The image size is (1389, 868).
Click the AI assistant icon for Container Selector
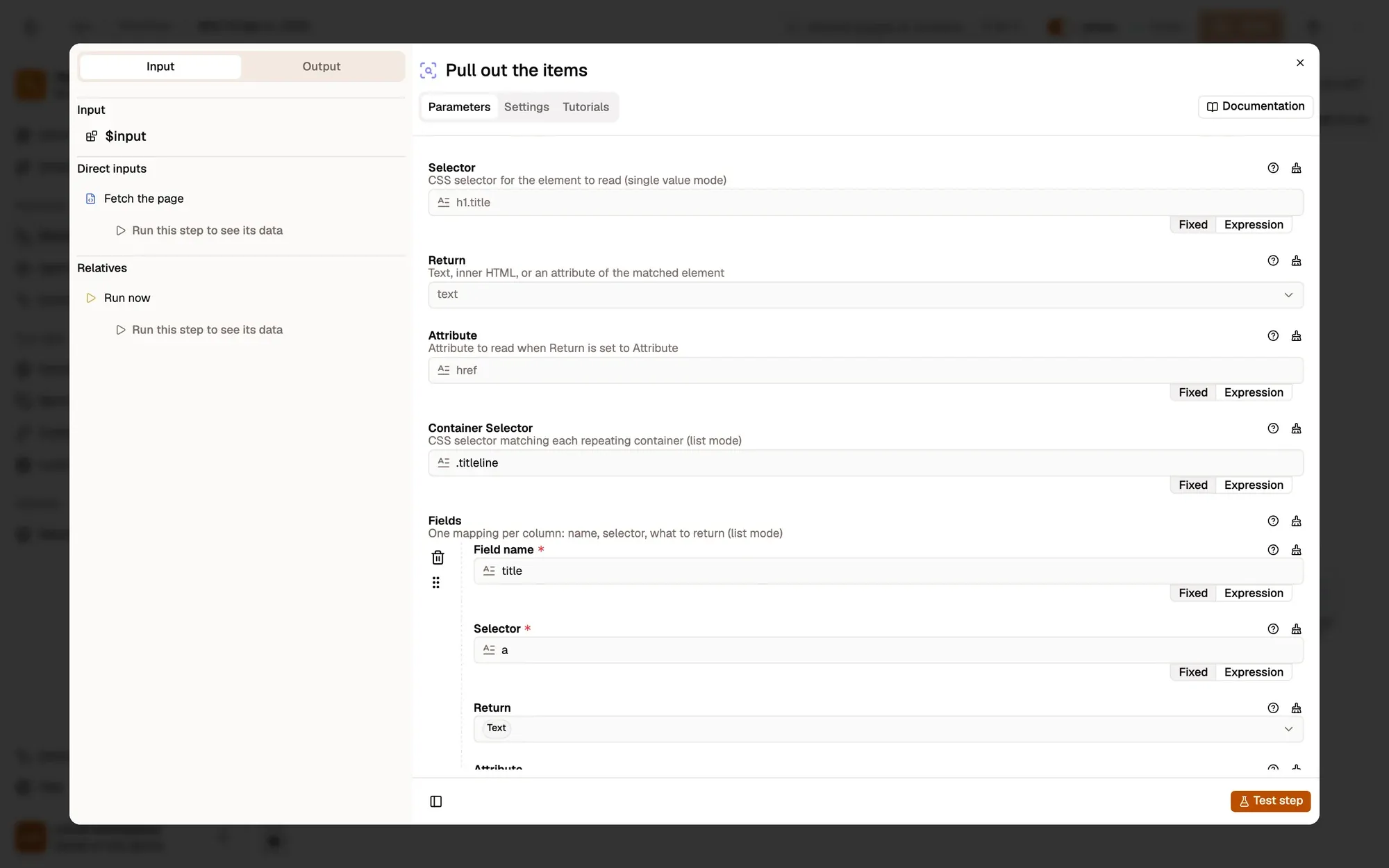click(1296, 428)
